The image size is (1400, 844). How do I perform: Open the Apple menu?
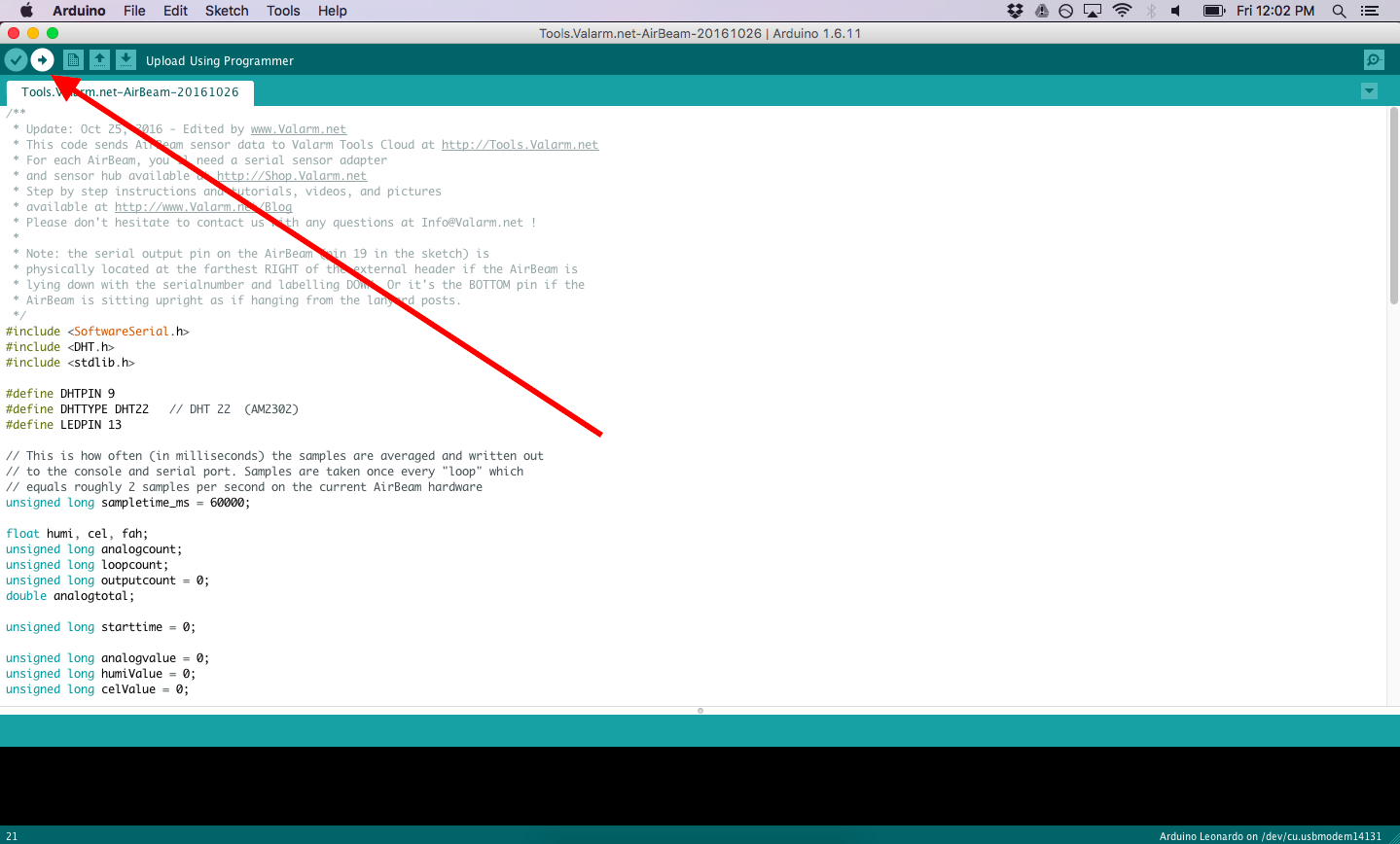tap(26, 11)
